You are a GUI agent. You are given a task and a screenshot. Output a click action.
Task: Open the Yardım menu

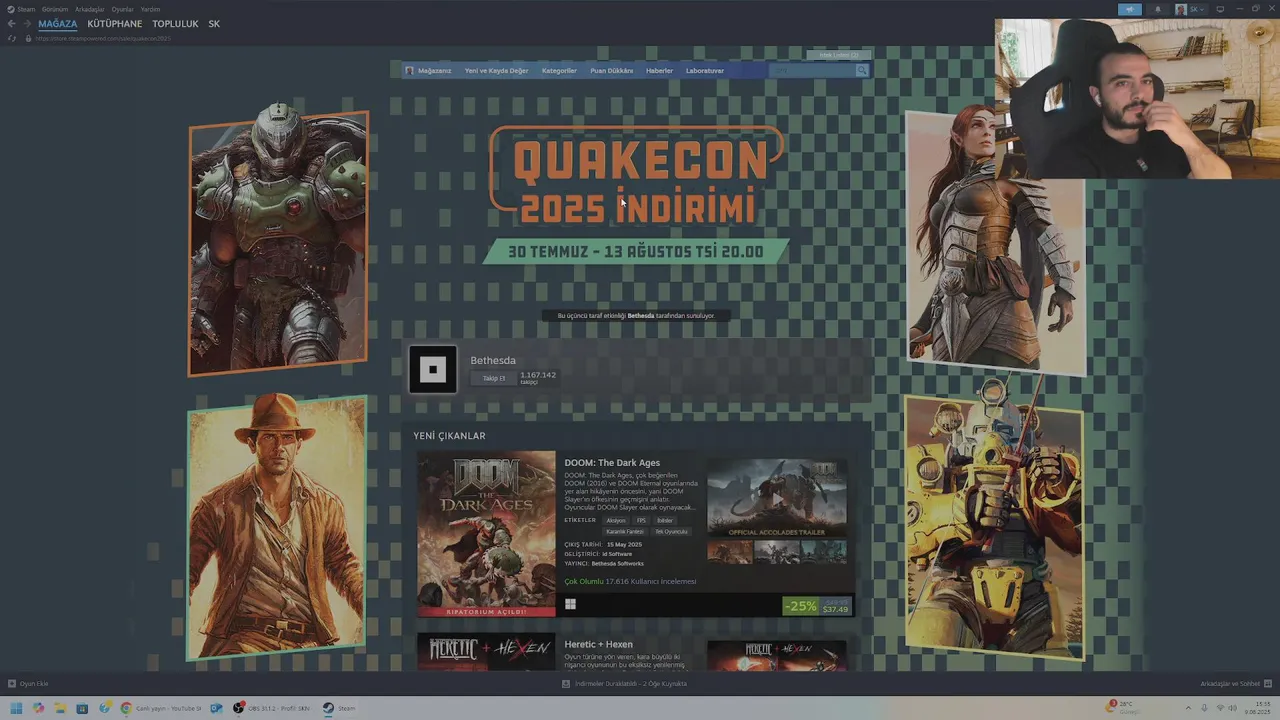[150, 9]
